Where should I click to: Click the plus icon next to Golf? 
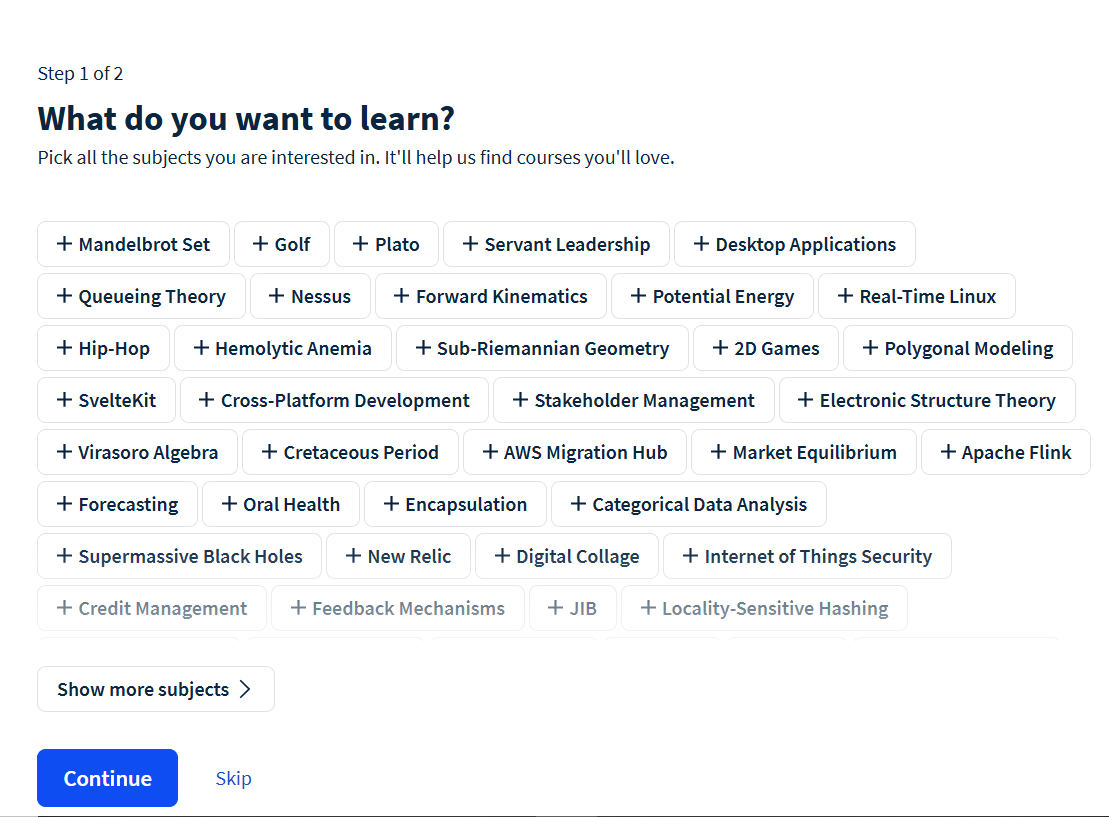pyautogui.click(x=260, y=244)
